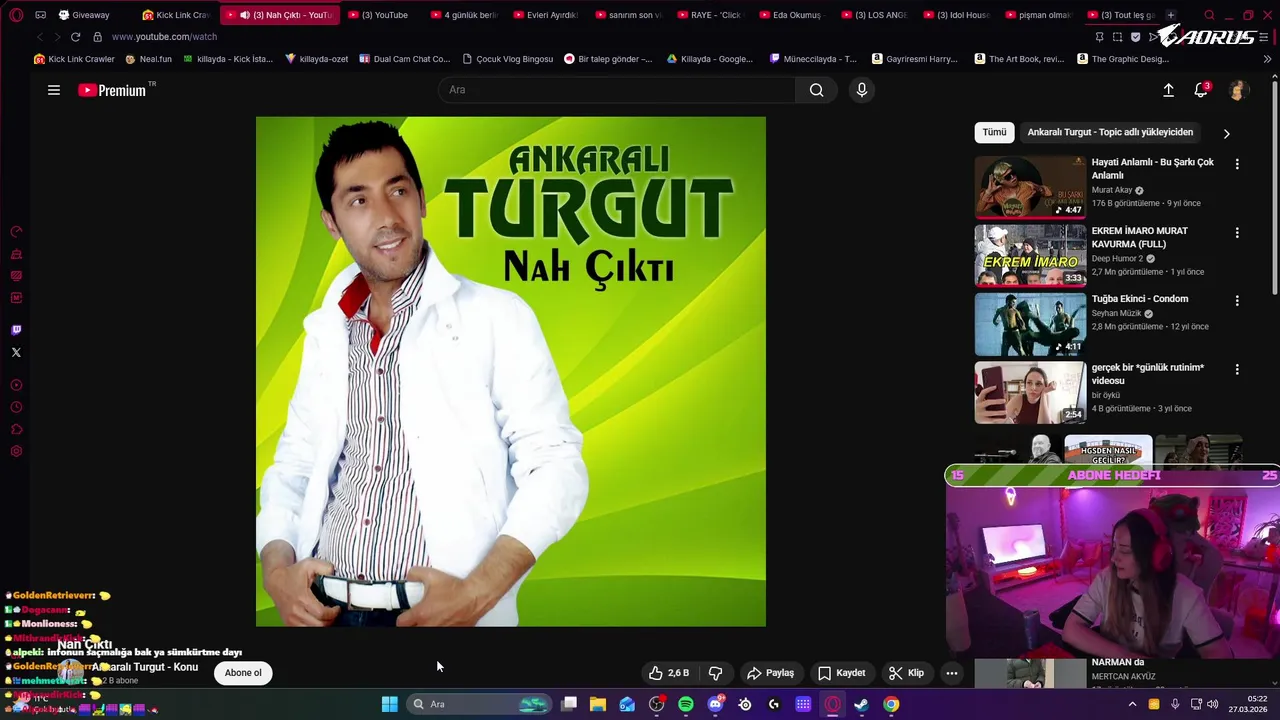The image size is (1280, 720).
Task: Create a clip with Klip button
Action: 906,673
